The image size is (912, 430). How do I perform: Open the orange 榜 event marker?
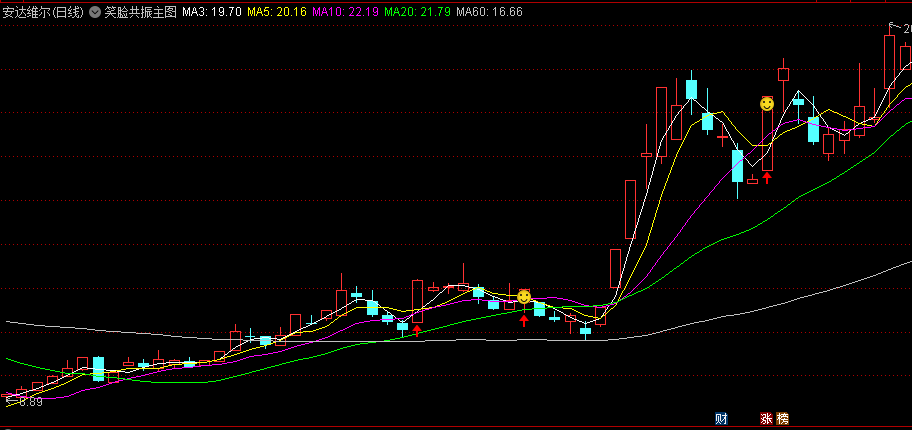pos(782,418)
